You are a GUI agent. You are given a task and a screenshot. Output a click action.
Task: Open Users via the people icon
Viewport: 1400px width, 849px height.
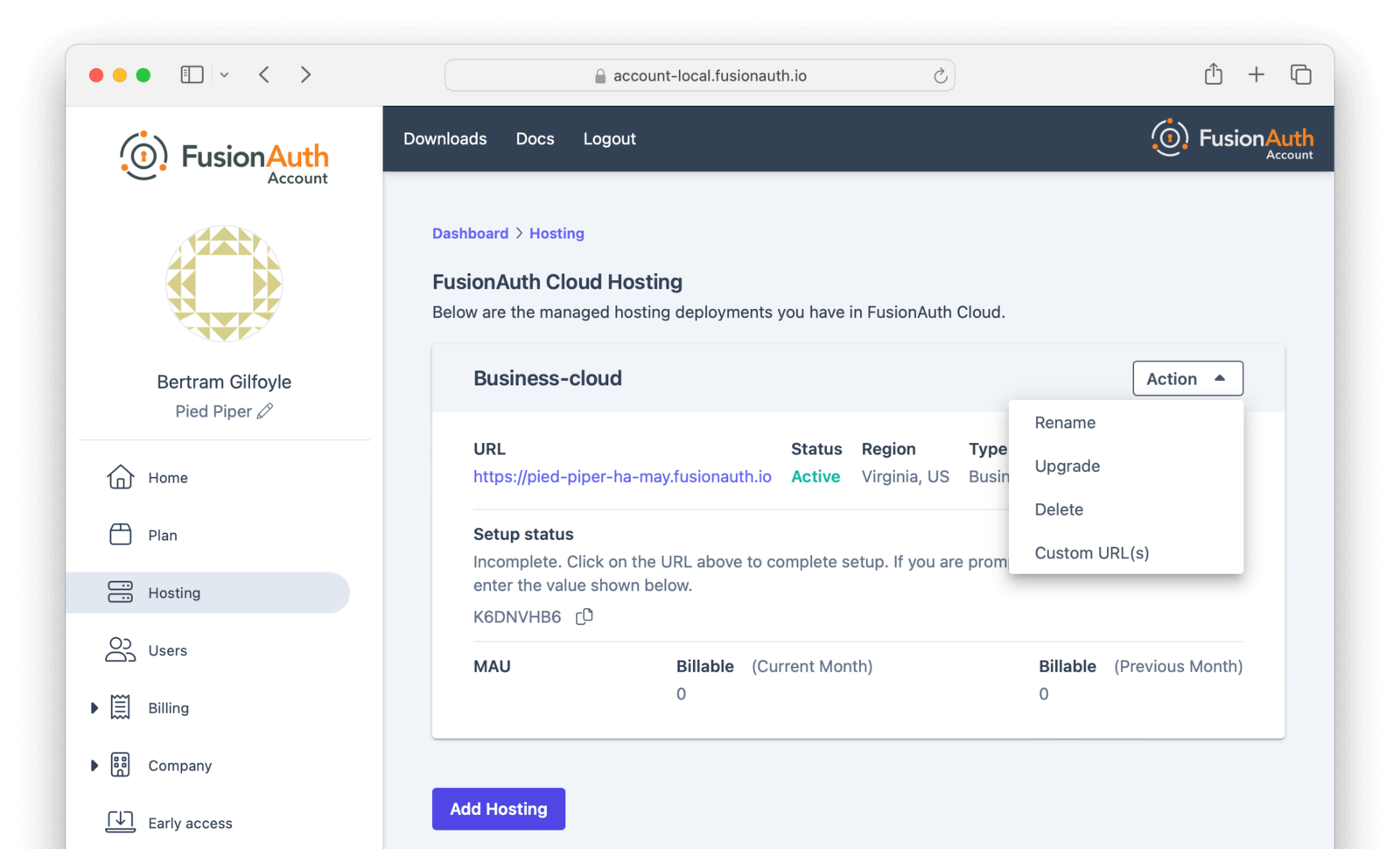click(120, 650)
